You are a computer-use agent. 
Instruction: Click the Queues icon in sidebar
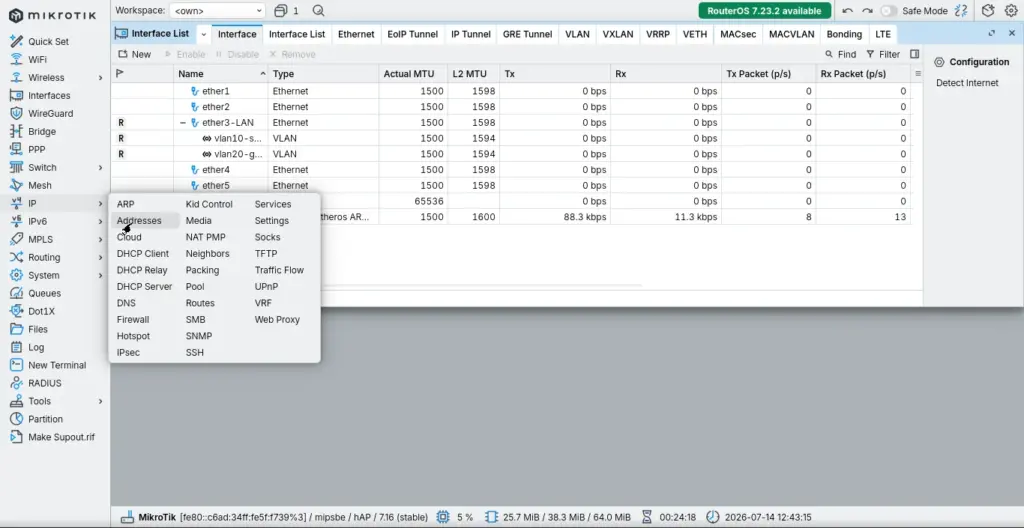coord(16,293)
